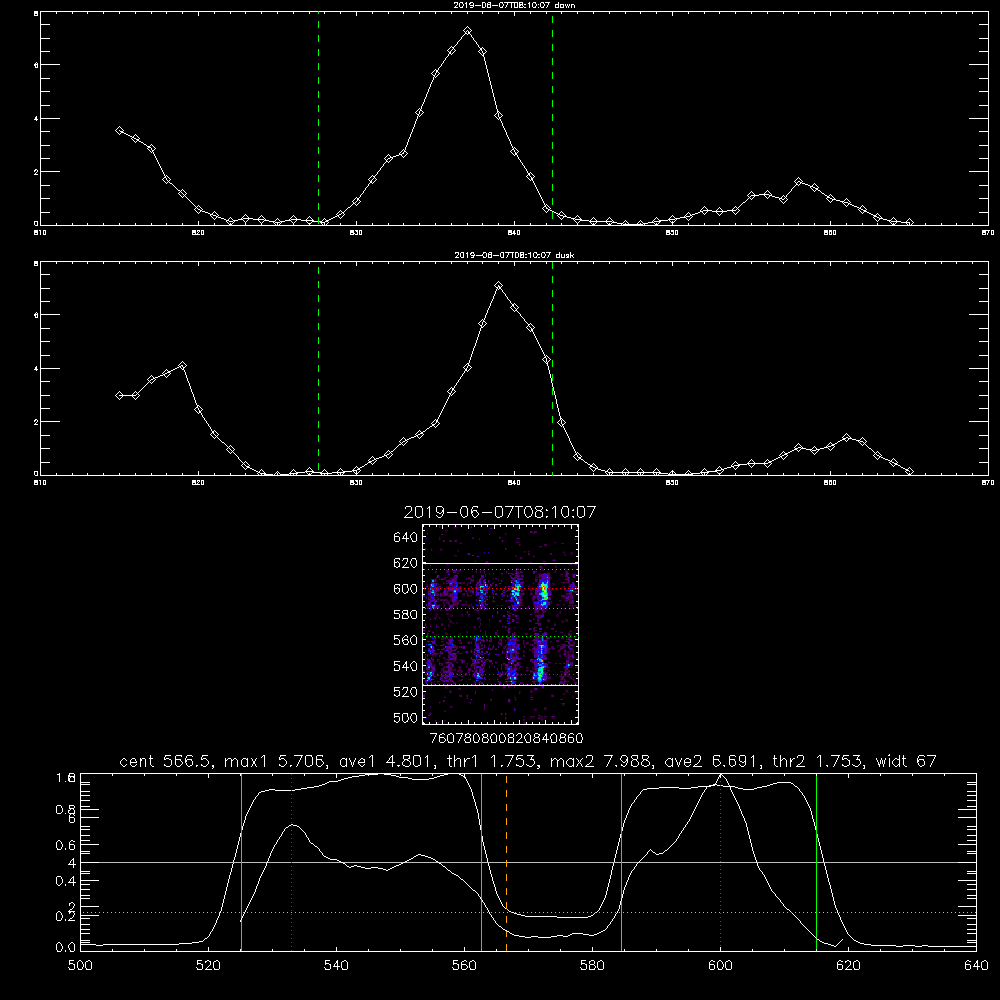Select right green dashed line in dawn plot
This screenshot has width=1000, height=1000.
[x=552, y=119]
